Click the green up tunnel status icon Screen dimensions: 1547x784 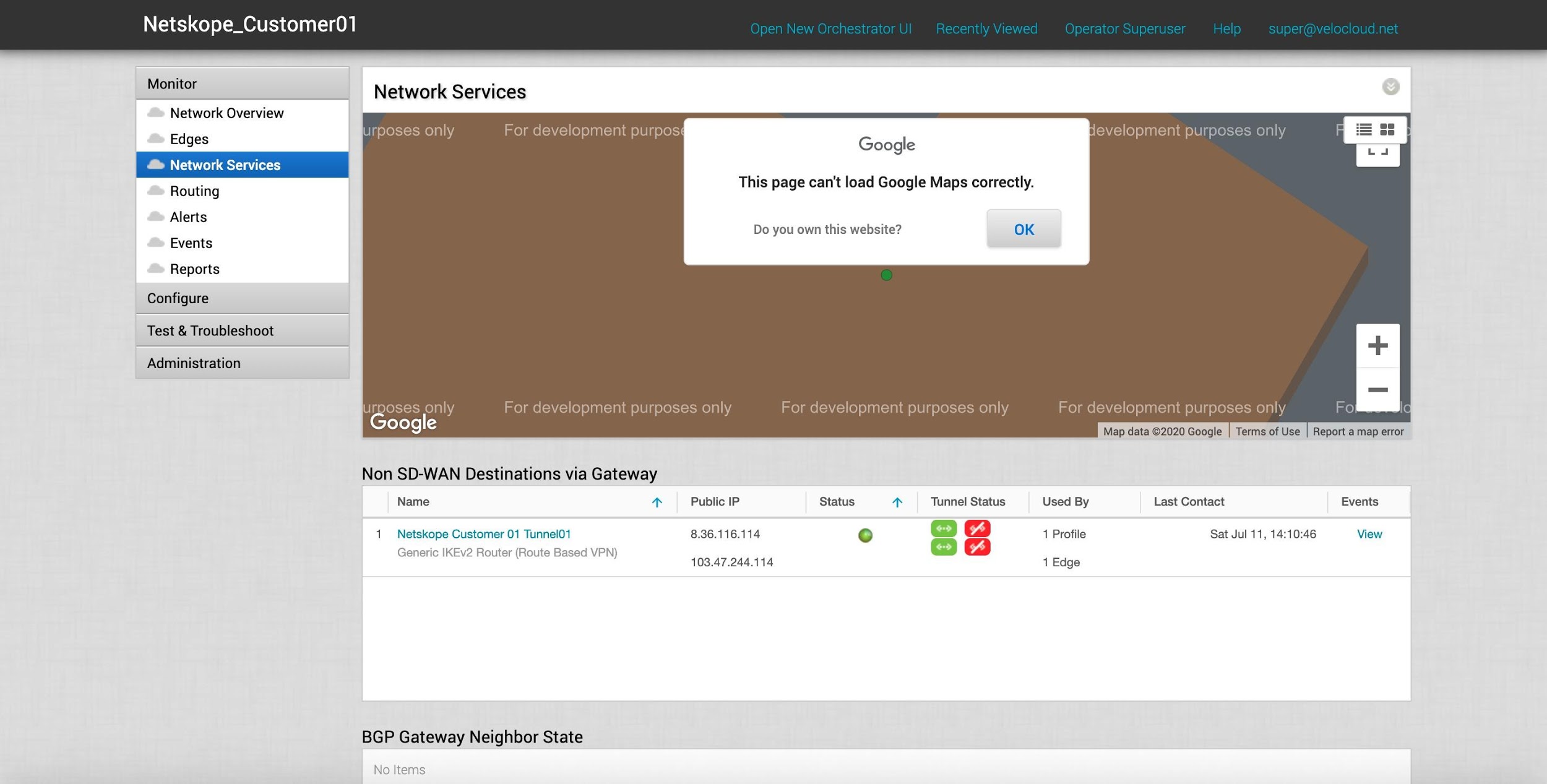pos(944,529)
